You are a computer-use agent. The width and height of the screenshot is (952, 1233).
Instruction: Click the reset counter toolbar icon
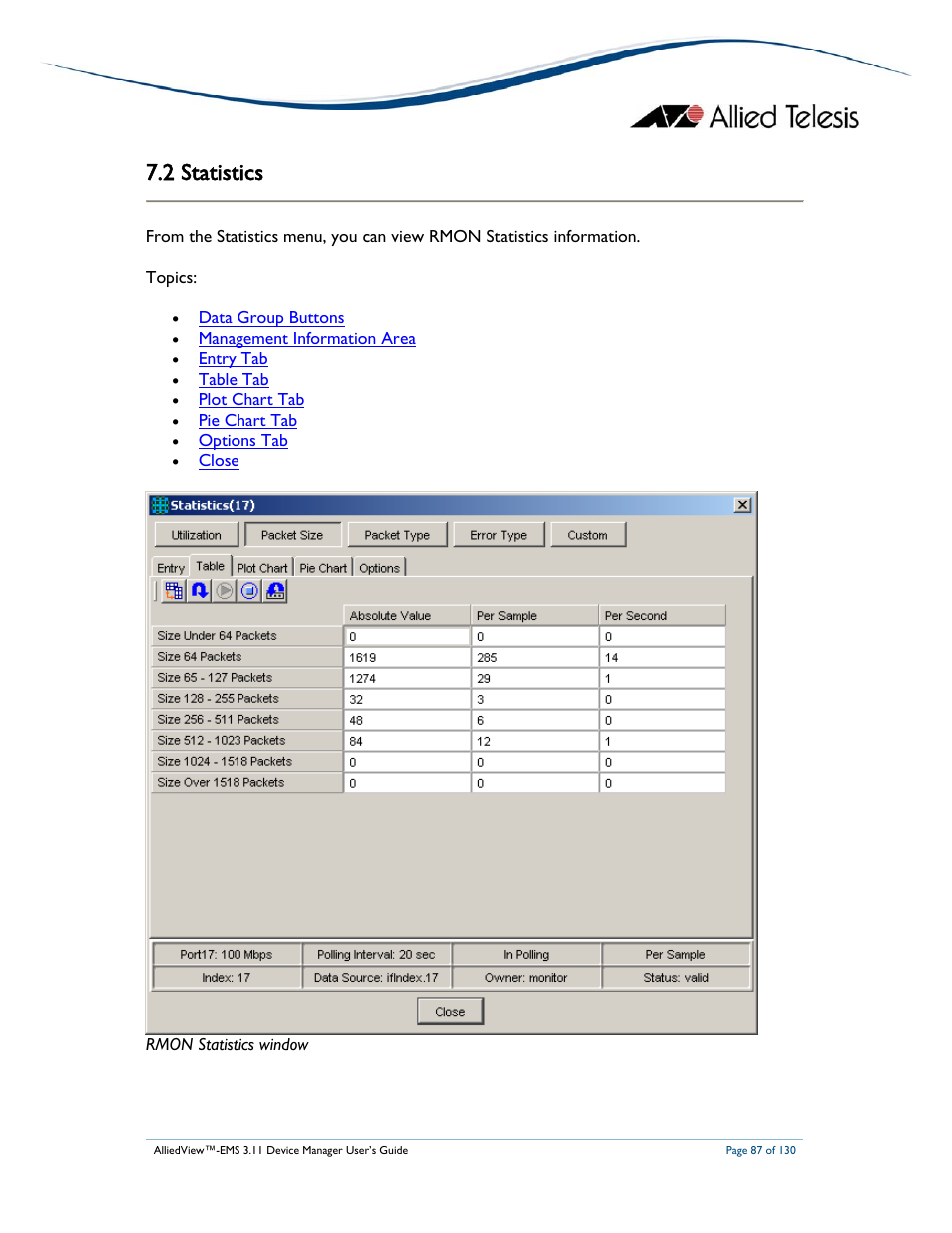tap(275, 591)
